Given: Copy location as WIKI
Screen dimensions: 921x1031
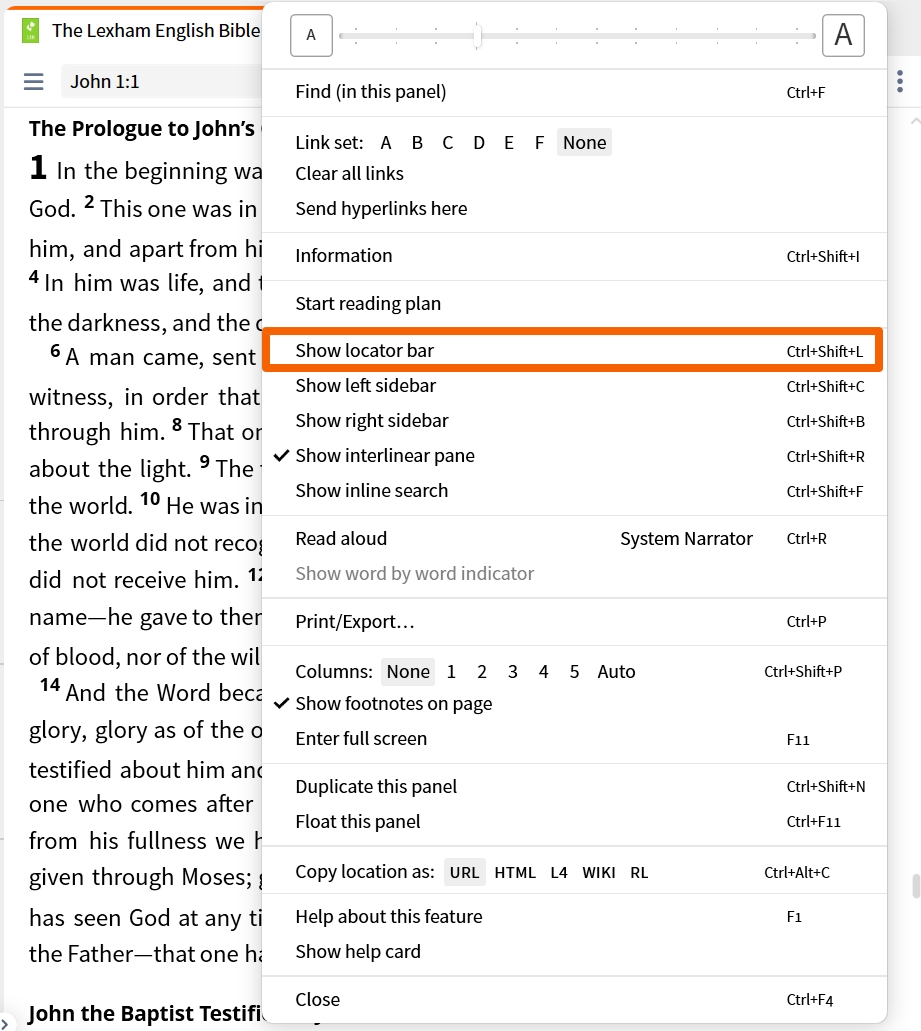Looking at the screenshot, I should (x=599, y=873).
